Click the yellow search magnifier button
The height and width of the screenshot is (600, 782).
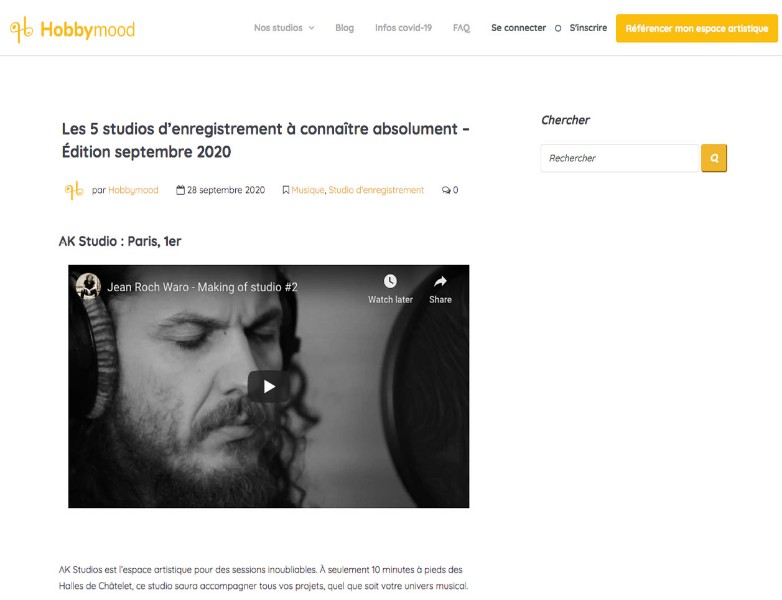pyautogui.click(x=714, y=158)
